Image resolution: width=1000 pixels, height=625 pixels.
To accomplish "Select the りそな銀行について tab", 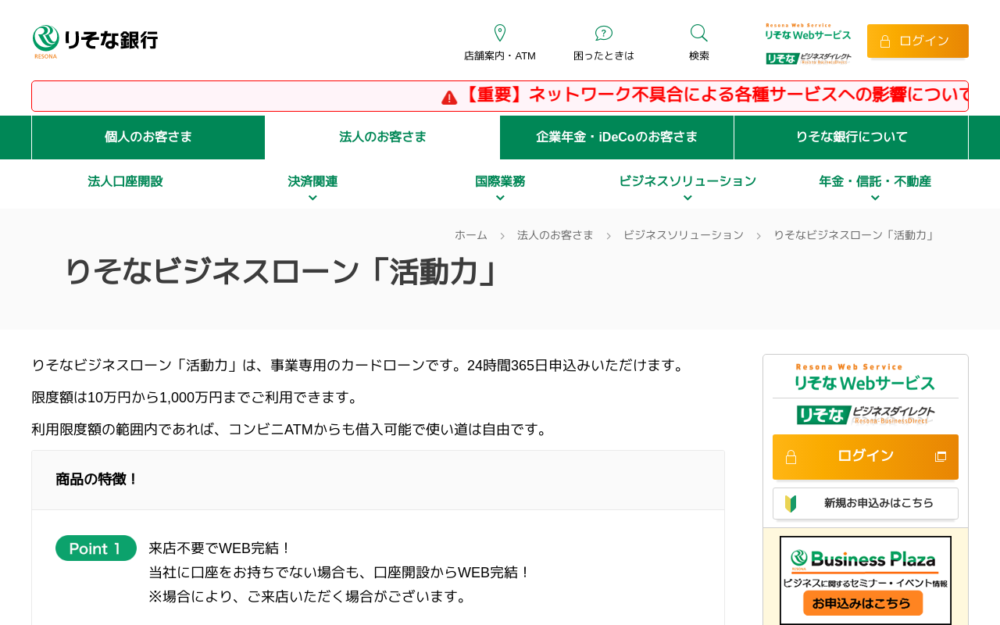I will pyautogui.click(x=850, y=137).
